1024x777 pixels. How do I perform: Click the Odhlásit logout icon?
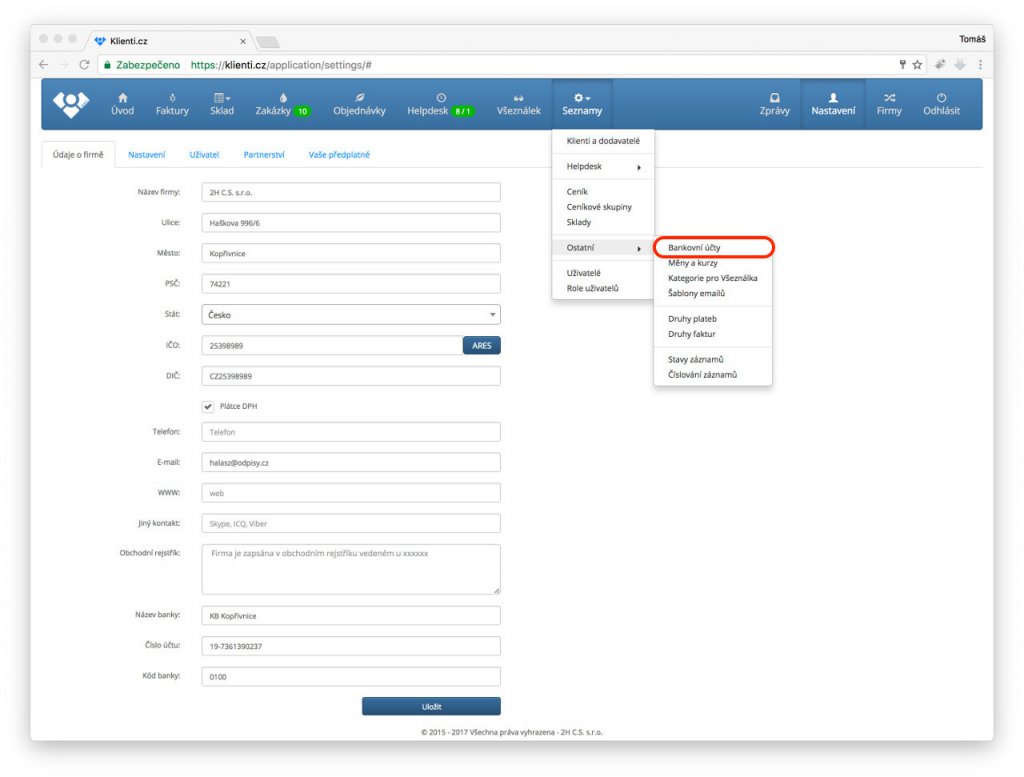[941, 98]
